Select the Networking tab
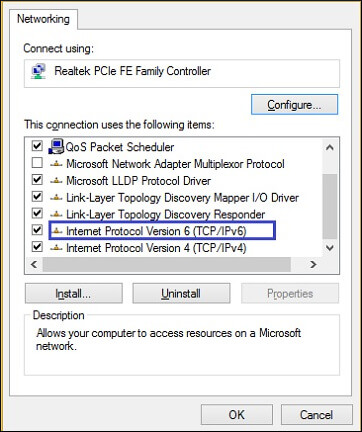This screenshot has height=432, width=362. [x=43, y=19]
